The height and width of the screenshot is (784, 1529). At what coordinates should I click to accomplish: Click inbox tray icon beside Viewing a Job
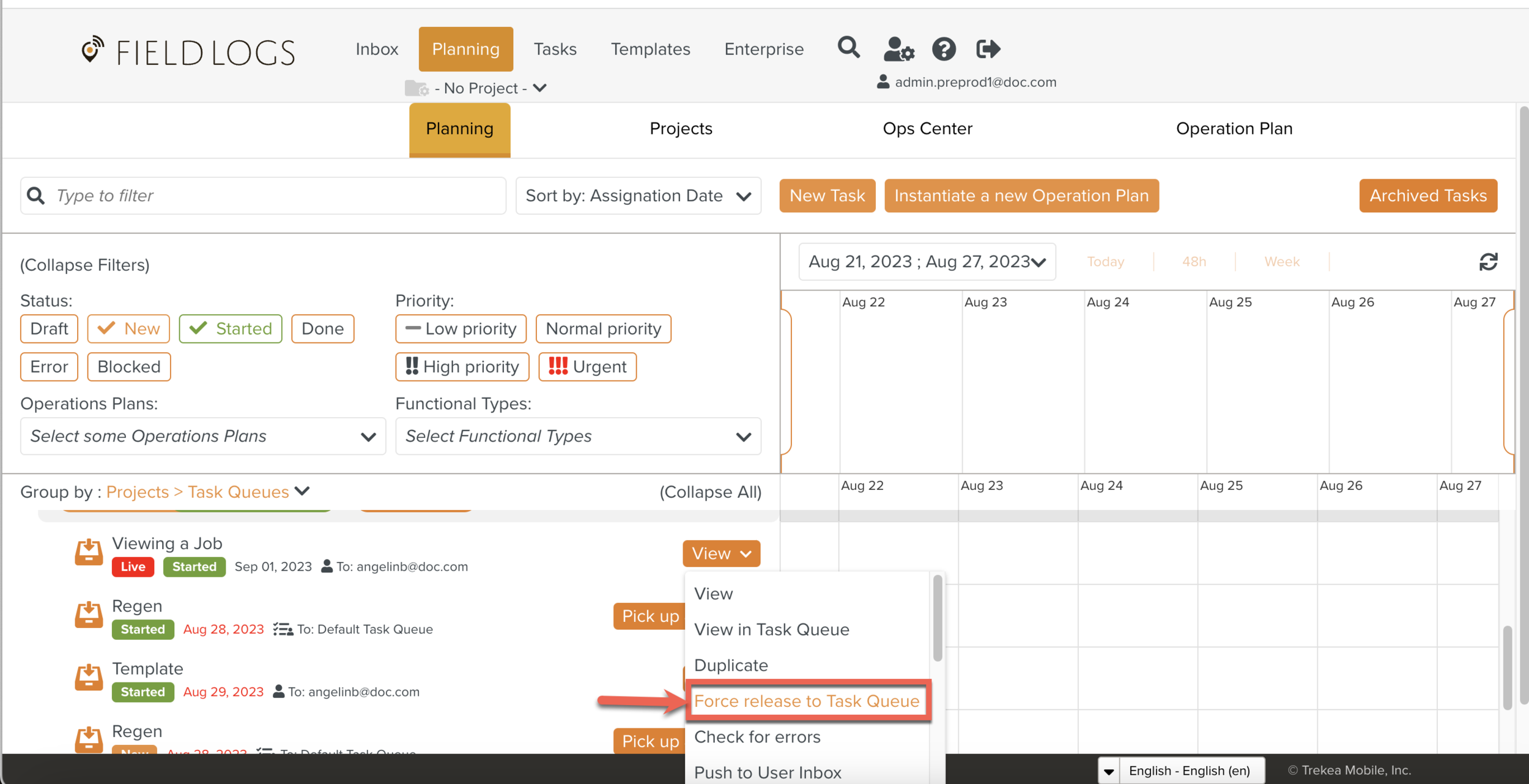(x=89, y=552)
